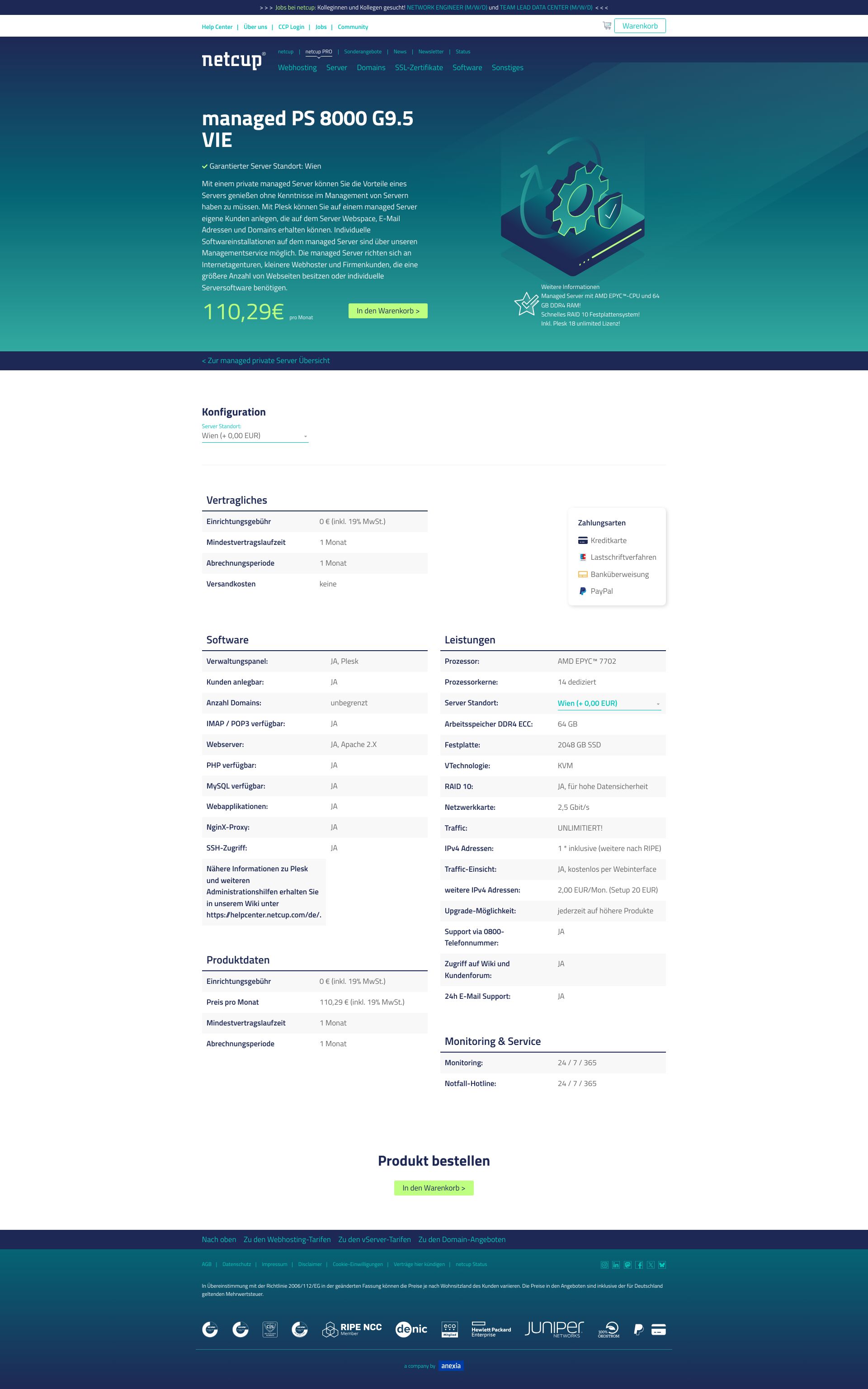Screen dimensions: 868x1389
Task: Open the TEAM LEAD DATA CENTER (M/W/D) link
Action: pyautogui.click(x=546, y=8)
